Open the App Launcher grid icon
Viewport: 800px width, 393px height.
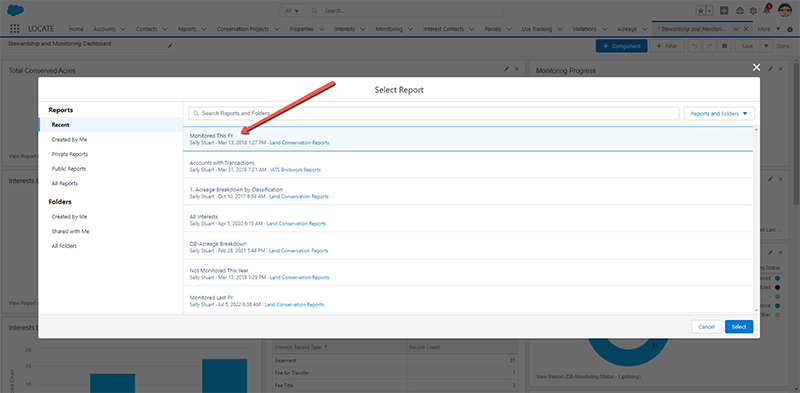click(x=15, y=29)
